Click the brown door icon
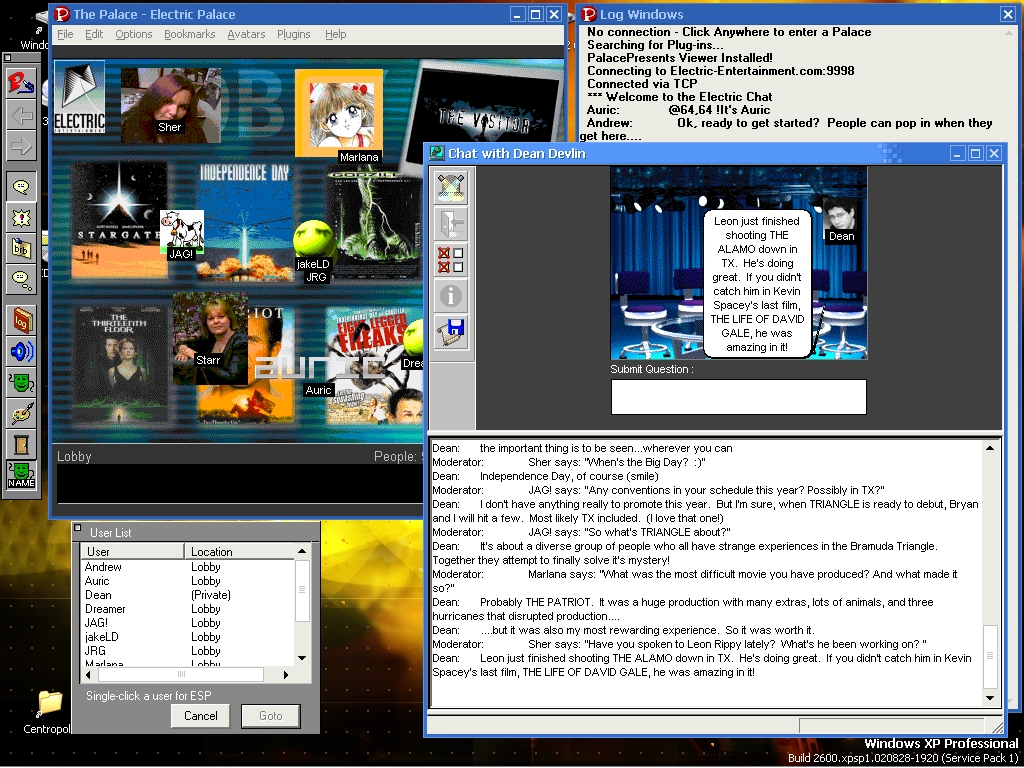 tap(22, 443)
